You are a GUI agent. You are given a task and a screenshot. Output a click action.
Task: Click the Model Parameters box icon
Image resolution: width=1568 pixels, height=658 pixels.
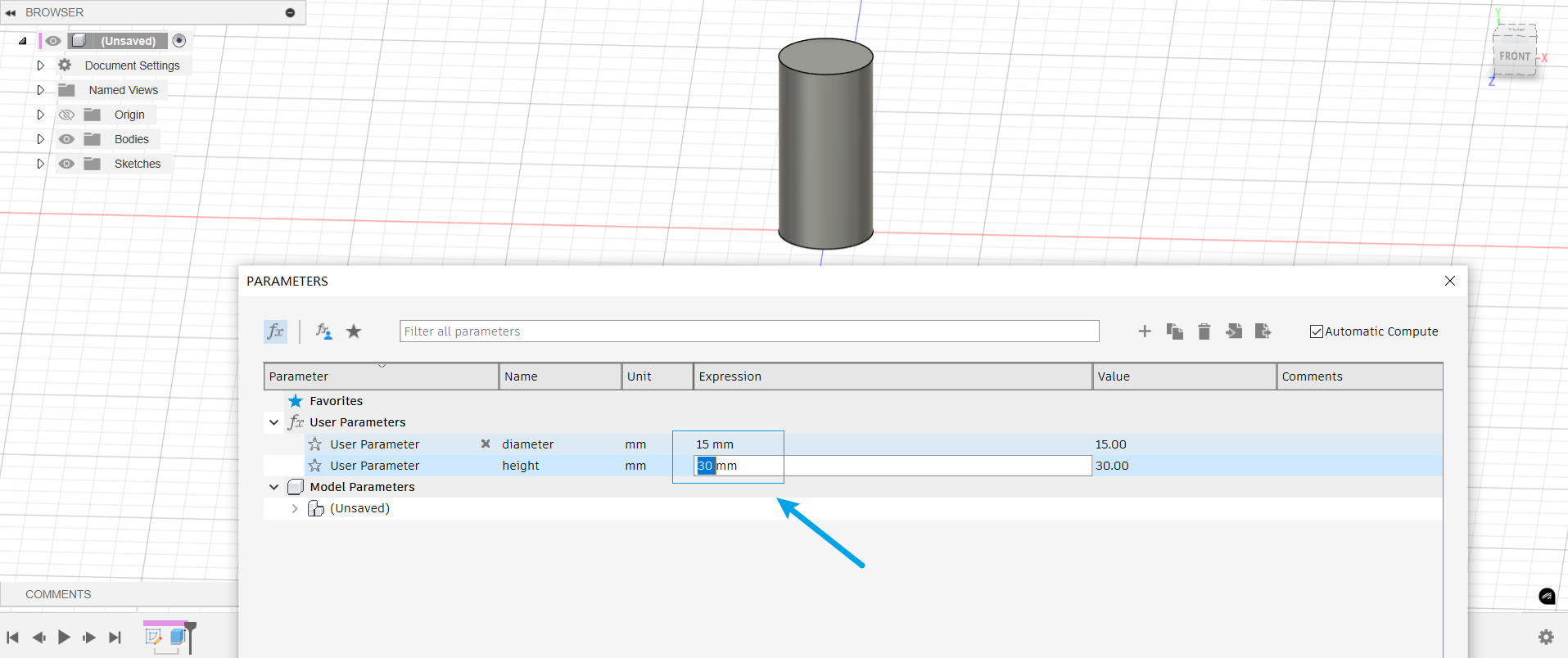point(296,487)
